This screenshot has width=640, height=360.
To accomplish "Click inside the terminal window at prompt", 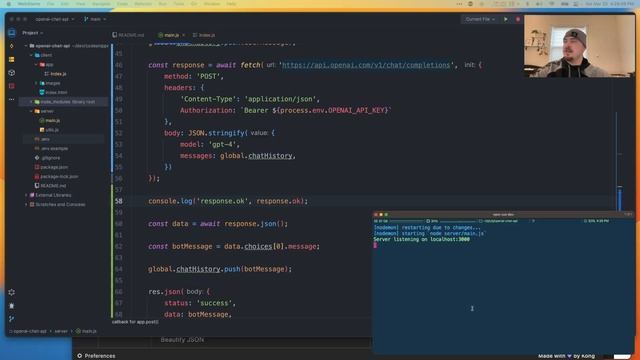I will point(375,245).
